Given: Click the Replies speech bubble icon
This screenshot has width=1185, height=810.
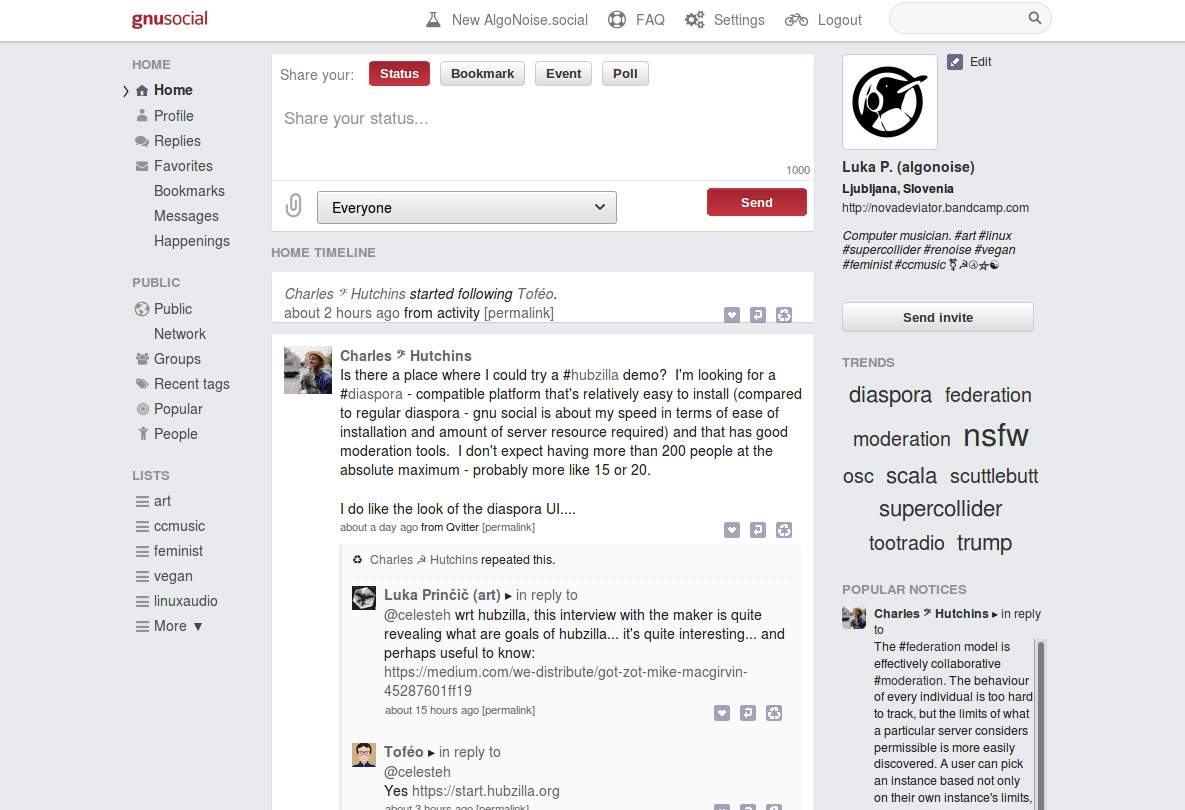Looking at the screenshot, I should (x=142, y=141).
